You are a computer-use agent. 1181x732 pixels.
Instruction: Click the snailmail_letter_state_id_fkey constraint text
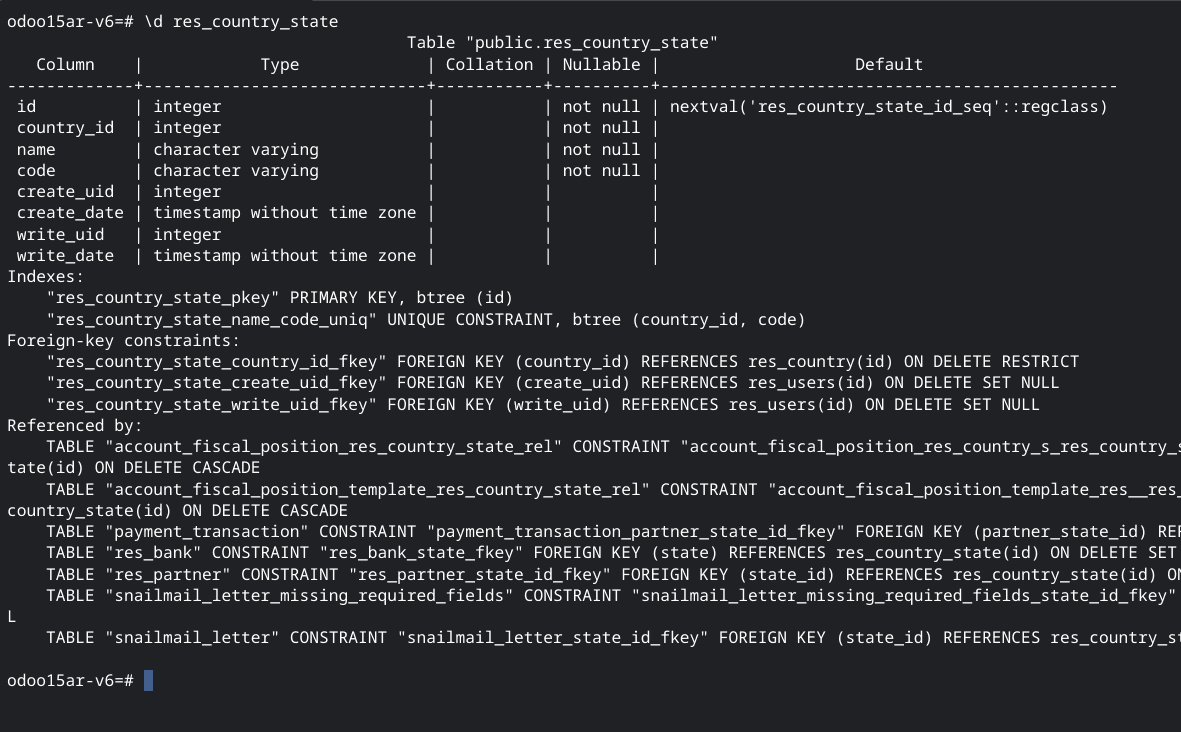click(553, 638)
